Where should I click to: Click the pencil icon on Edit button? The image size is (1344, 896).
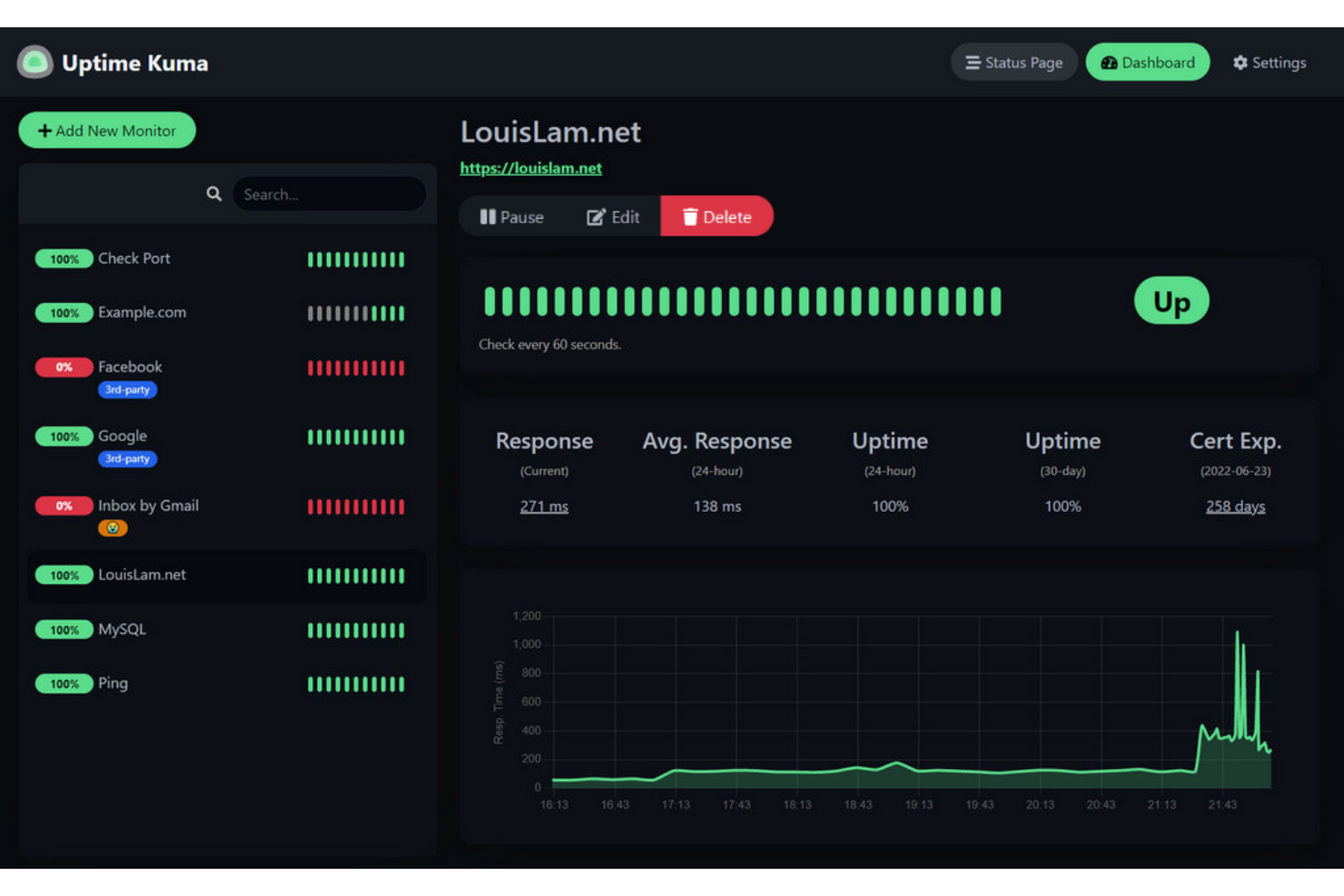coord(595,216)
